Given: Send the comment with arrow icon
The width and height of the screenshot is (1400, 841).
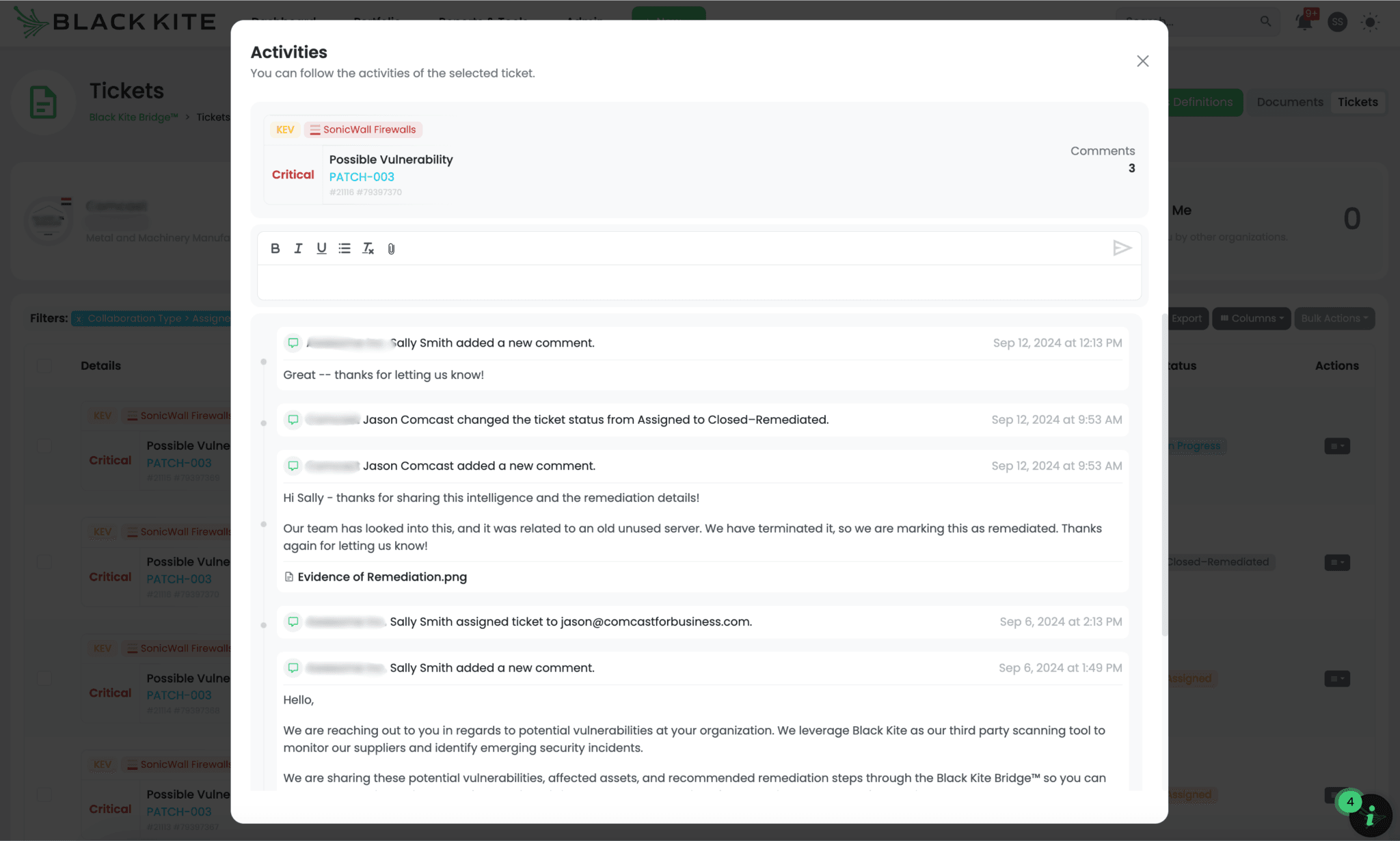Looking at the screenshot, I should point(1122,248).
